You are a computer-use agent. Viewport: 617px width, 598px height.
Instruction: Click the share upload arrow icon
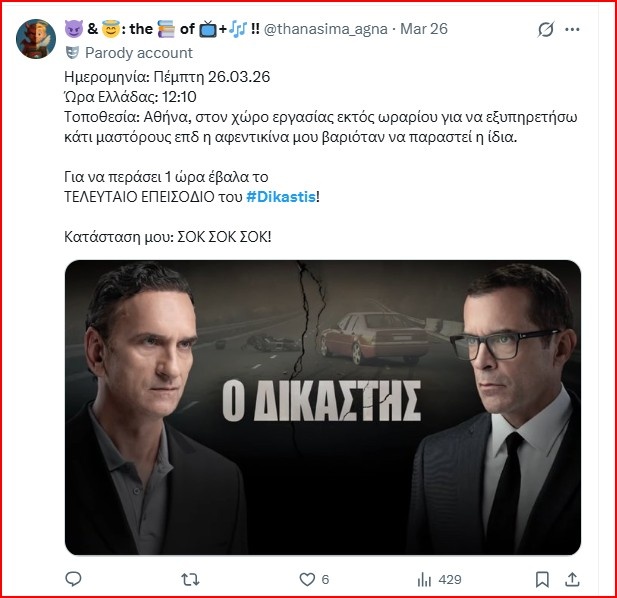(574, 578)
